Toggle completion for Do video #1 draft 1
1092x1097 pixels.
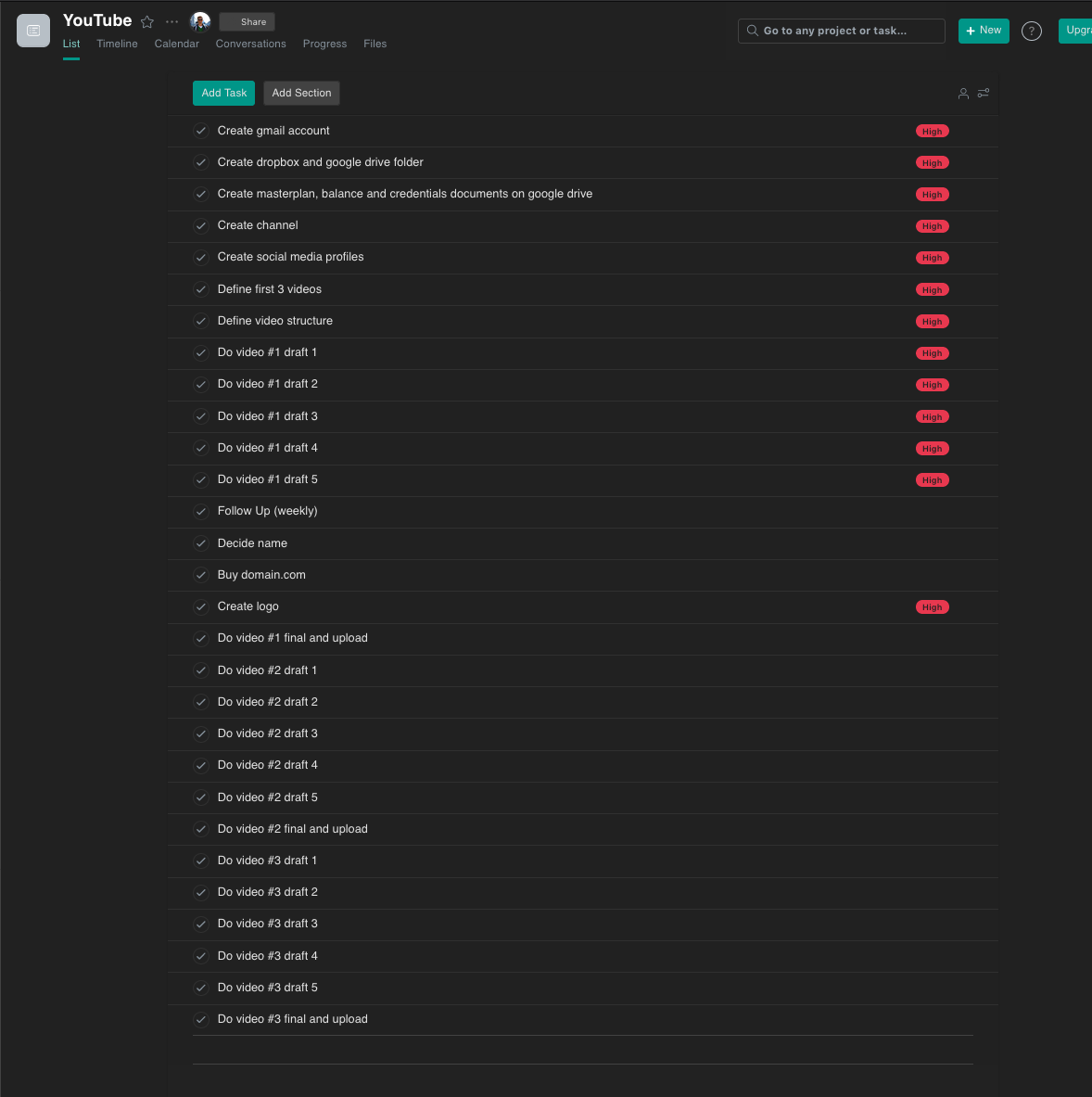[201, 352]
